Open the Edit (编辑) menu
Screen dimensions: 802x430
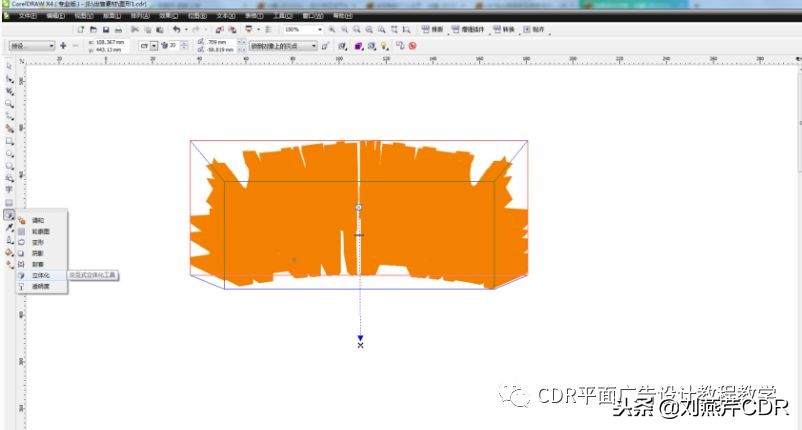tap(55, 16)
